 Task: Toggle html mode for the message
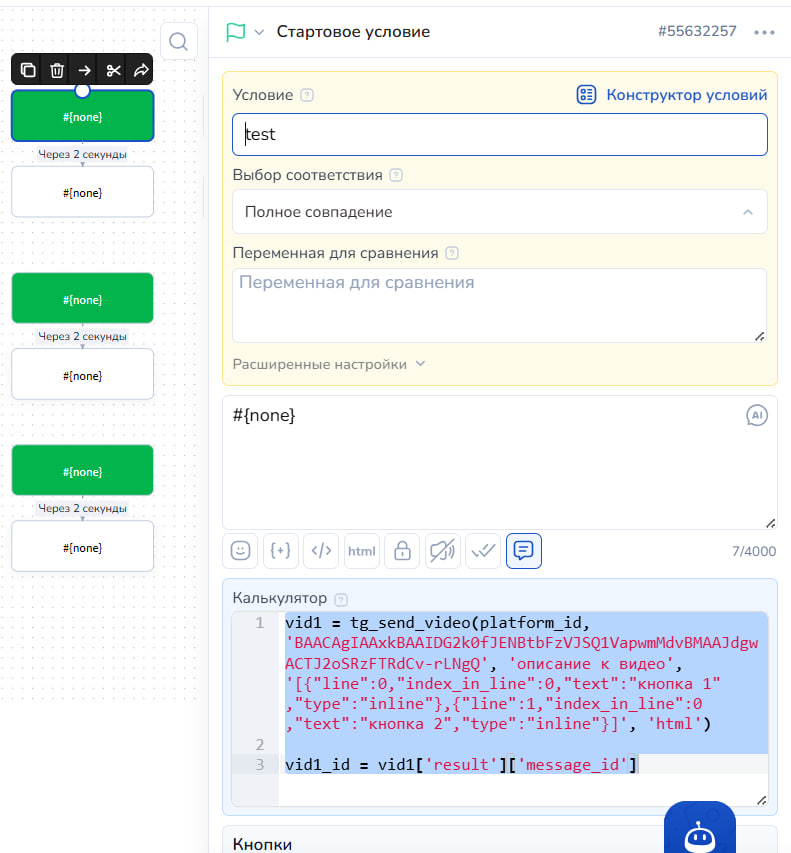point(362,551)
